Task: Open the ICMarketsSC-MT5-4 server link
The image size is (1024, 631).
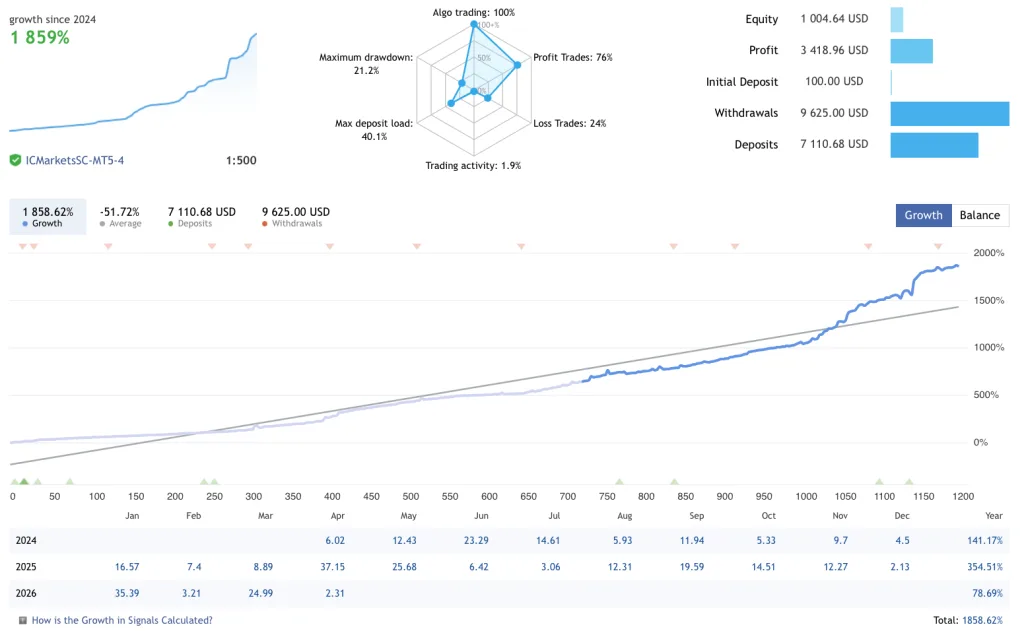Action: point(75,160)
